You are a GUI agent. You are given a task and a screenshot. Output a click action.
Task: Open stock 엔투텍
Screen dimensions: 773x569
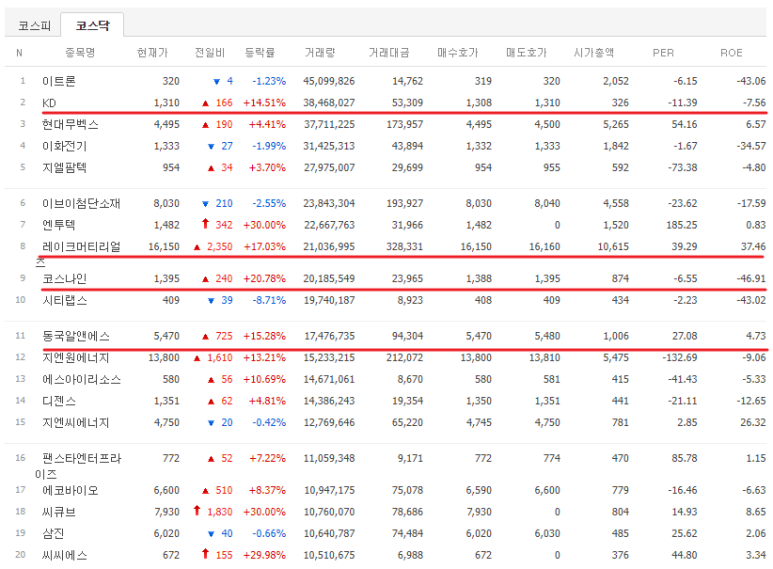[59, 225]
